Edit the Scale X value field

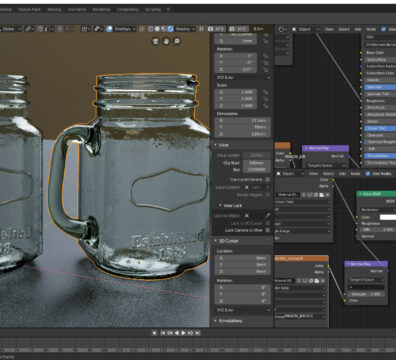(x=236, y=92)
